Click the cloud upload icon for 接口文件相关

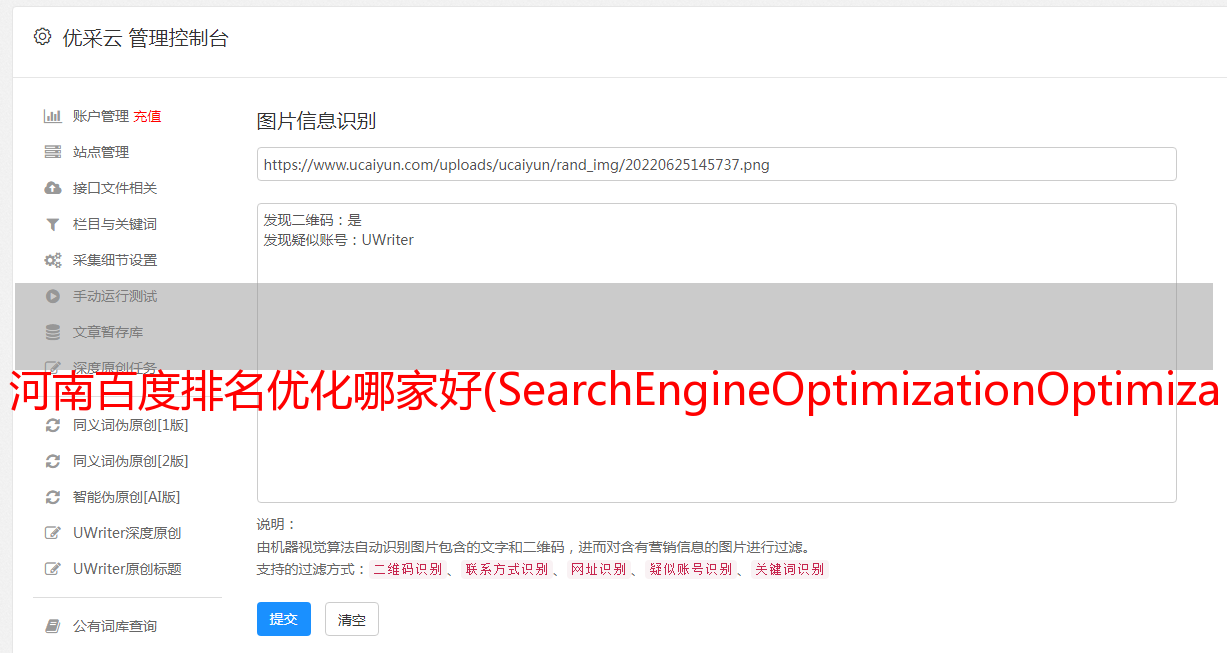coord(53,188)
